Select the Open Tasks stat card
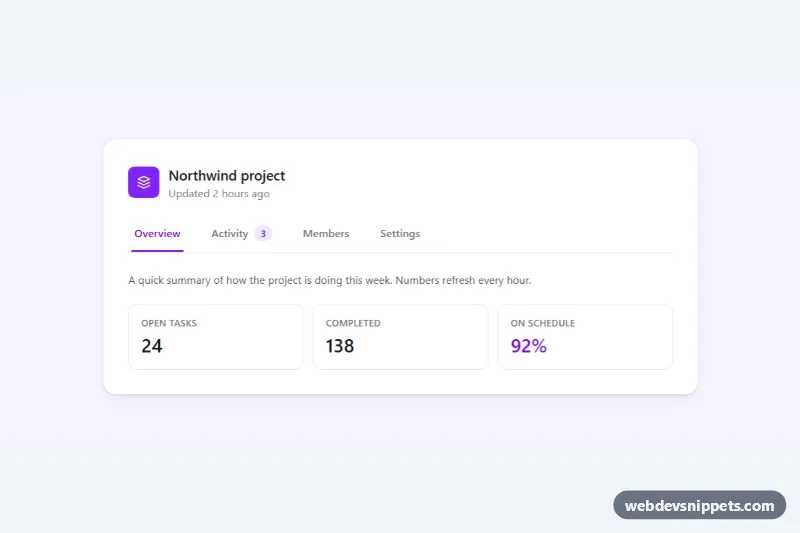Viewport: 800px width, 533px height. coord(216,337)
